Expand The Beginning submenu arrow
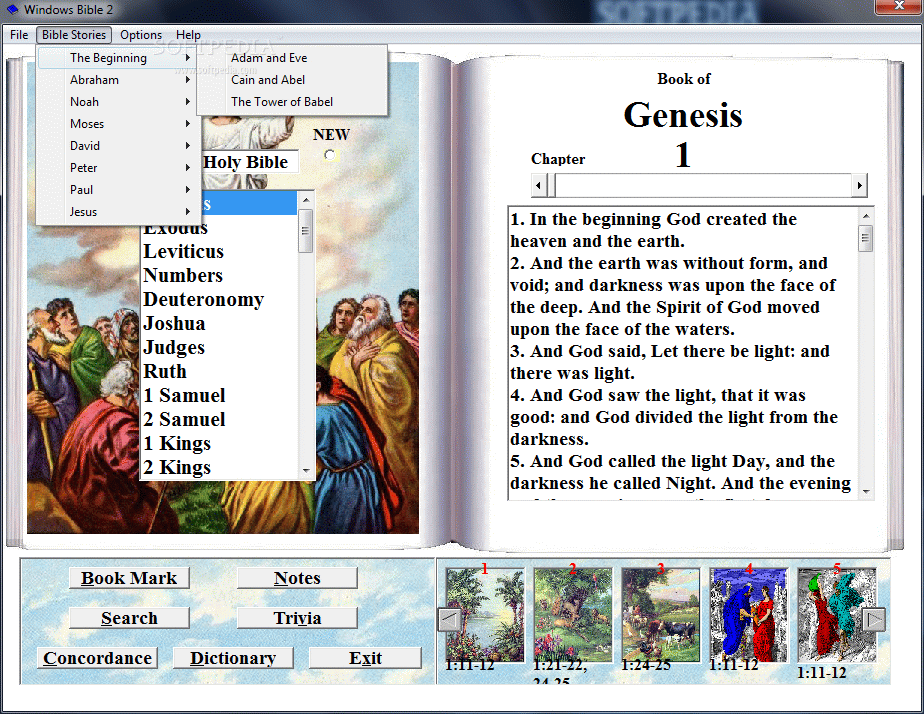Image resolution: width=924 pixels, height=714 pixels. [x=187, y=58]
